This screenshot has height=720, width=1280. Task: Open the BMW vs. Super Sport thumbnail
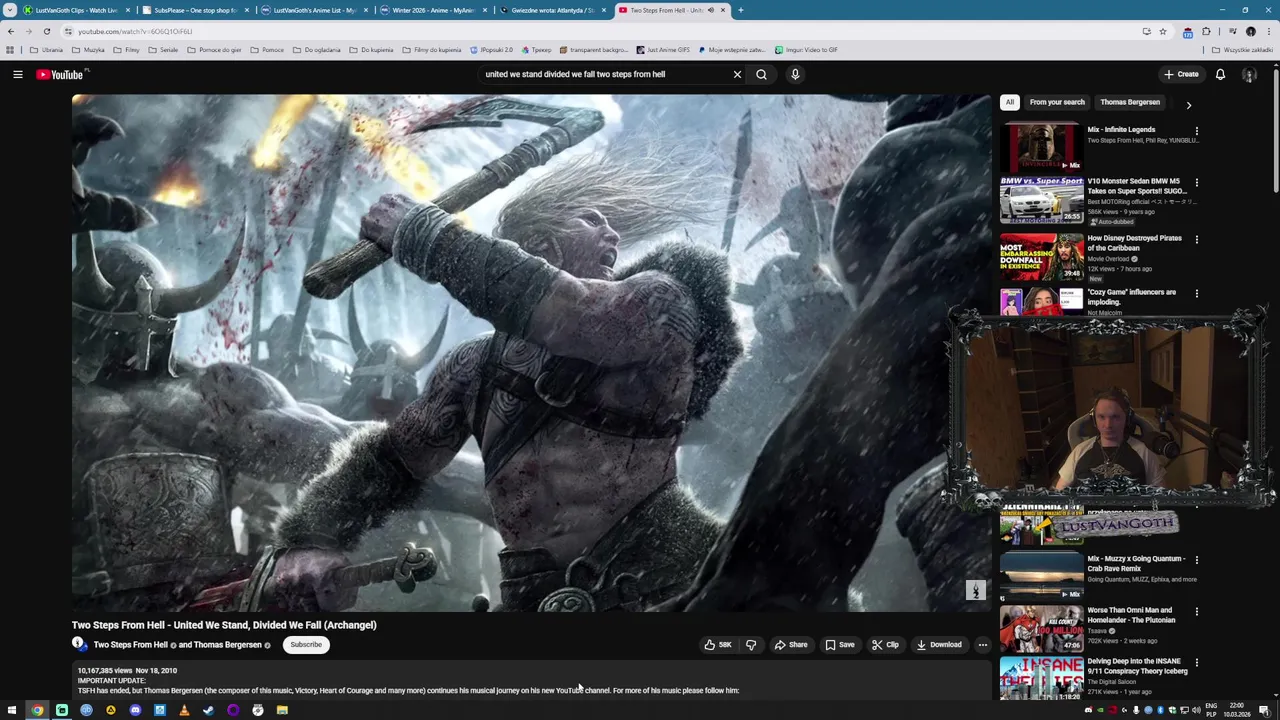pos(1041,199)
